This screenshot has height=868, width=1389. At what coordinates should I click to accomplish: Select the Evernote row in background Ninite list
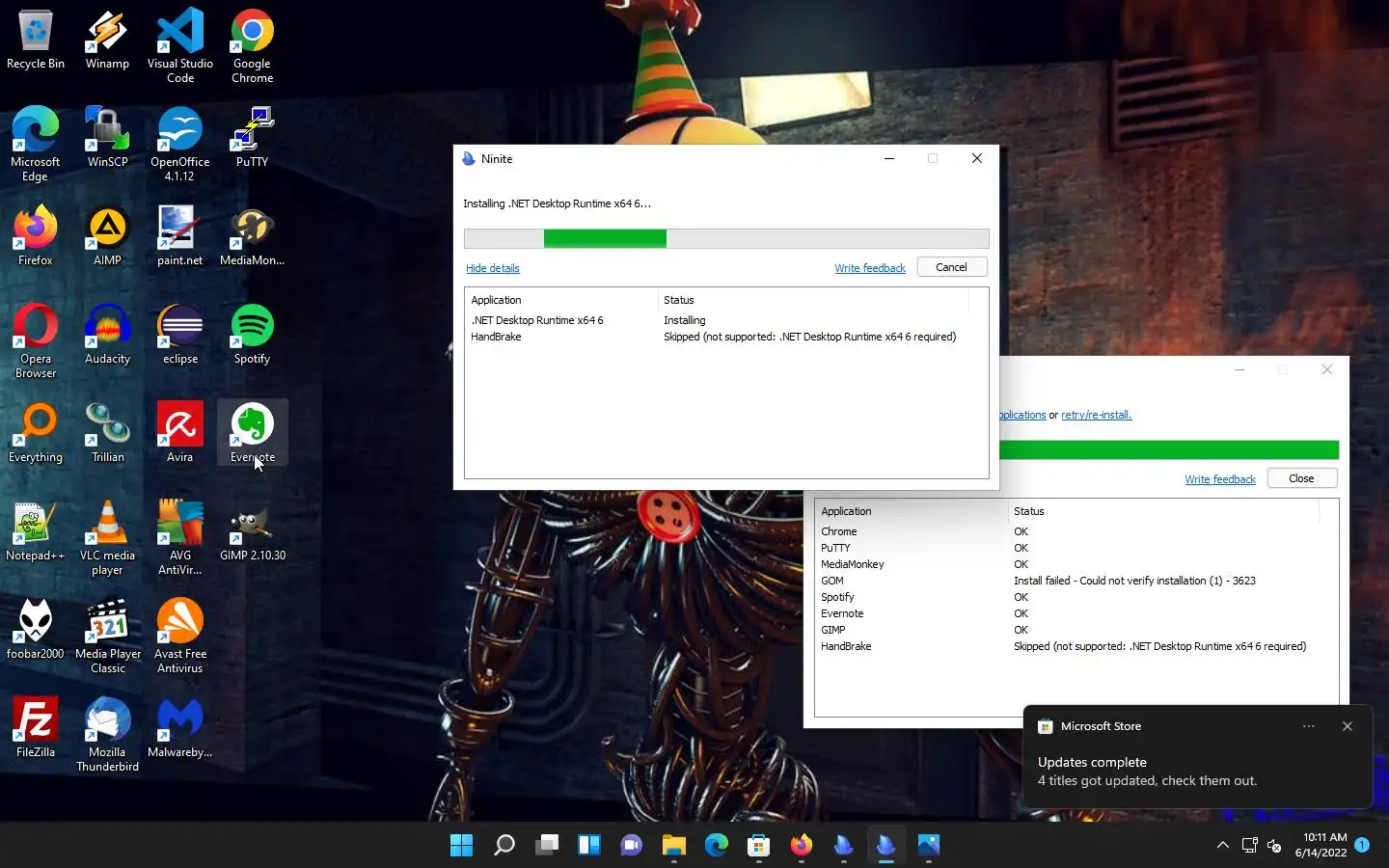pos(1076,613)
